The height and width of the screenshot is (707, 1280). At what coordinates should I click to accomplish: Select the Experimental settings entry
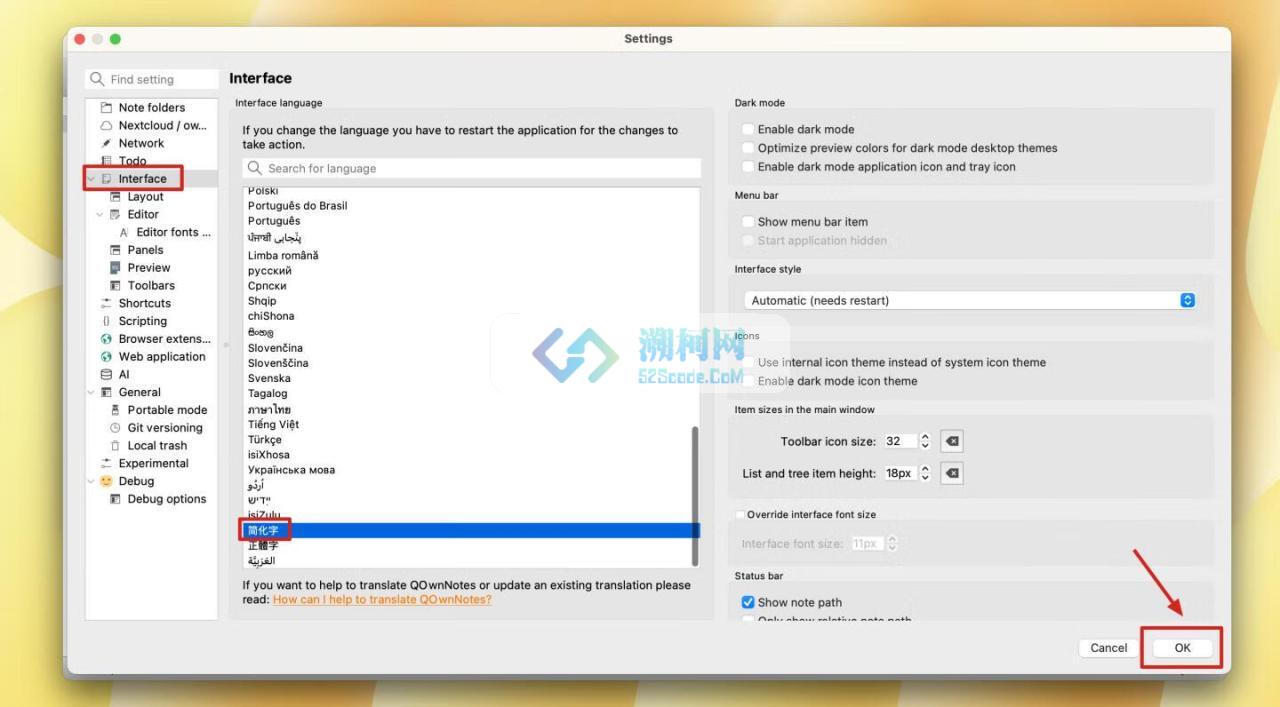tap(153, 464)
